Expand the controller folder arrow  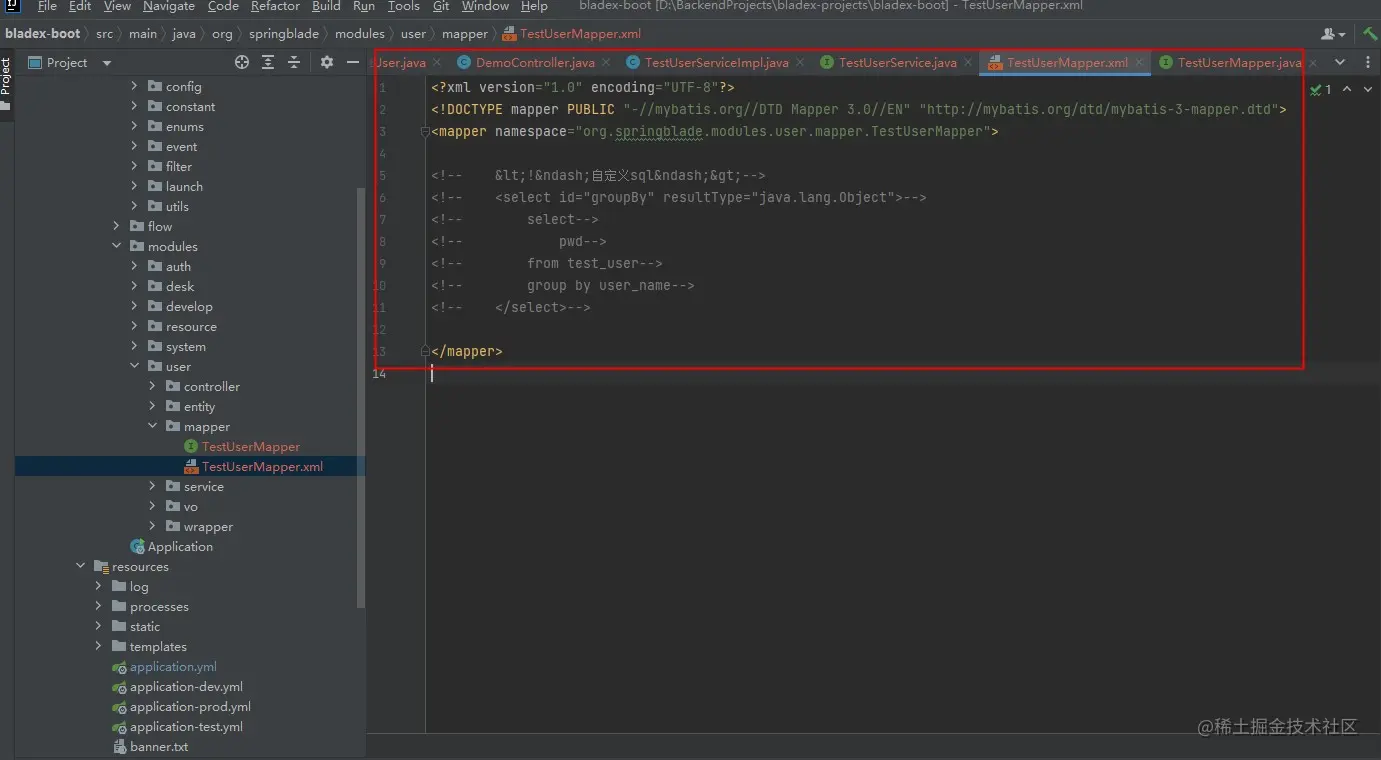[153, 387]
